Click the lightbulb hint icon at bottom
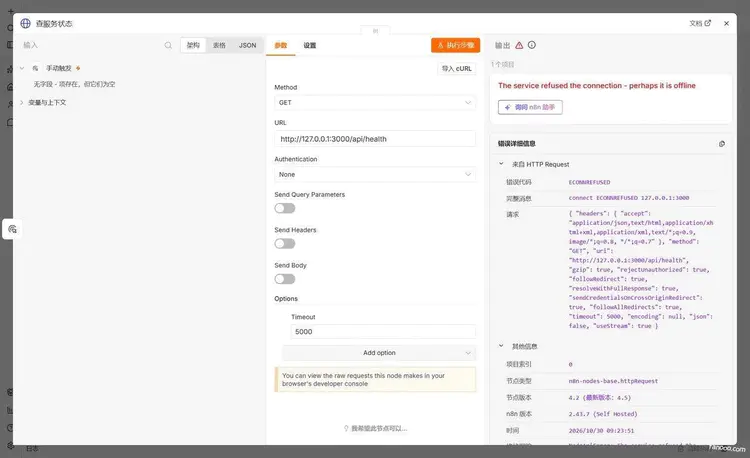 [x=346, y=428]
